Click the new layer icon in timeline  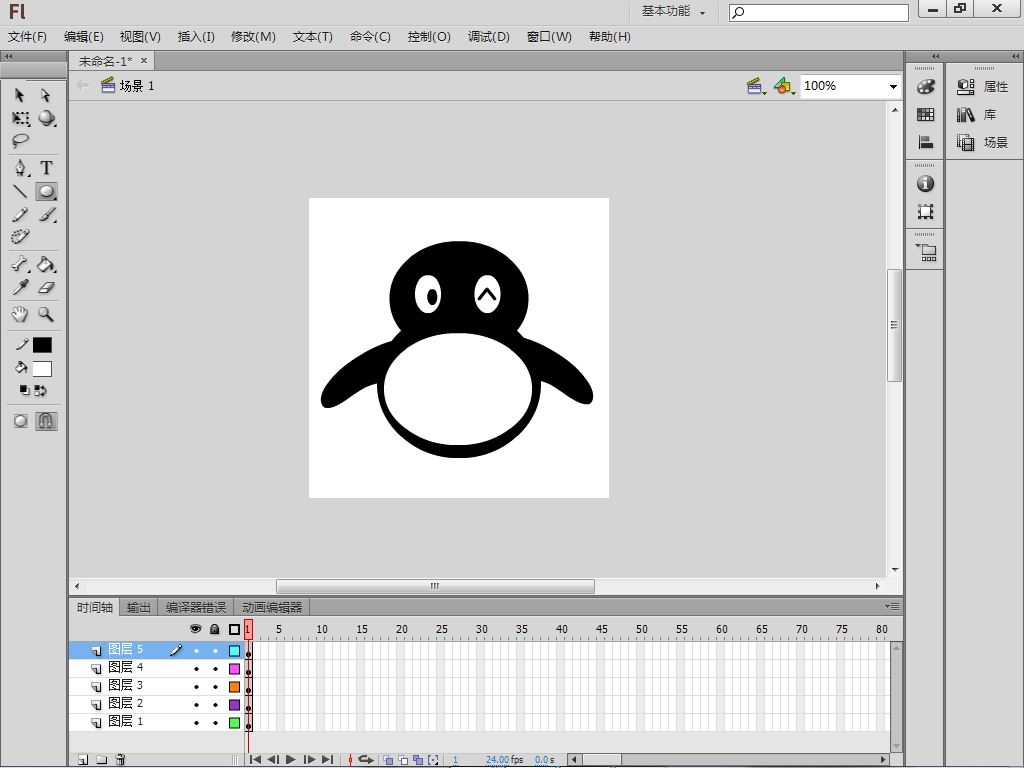tap(83, 760)
